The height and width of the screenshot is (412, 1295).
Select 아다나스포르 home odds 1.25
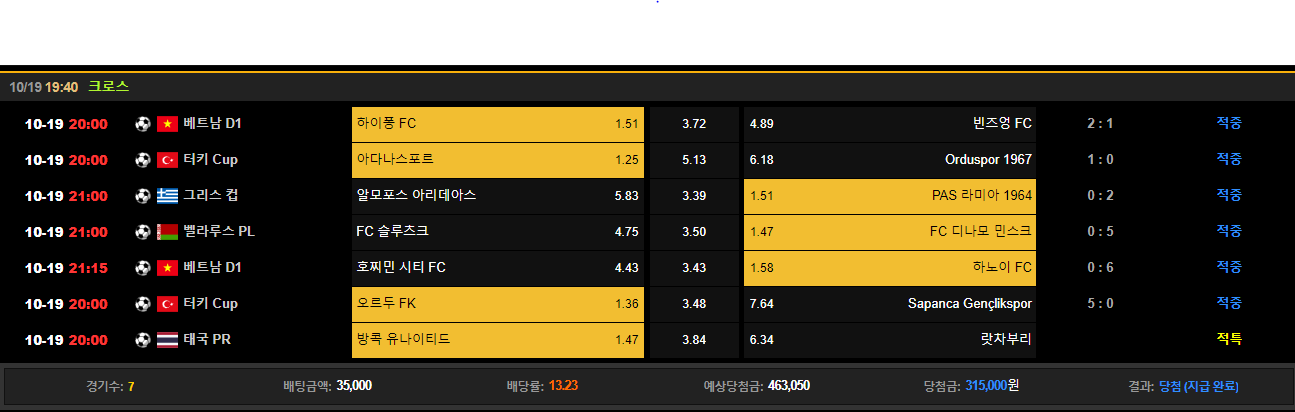click(x=497, y=160)
